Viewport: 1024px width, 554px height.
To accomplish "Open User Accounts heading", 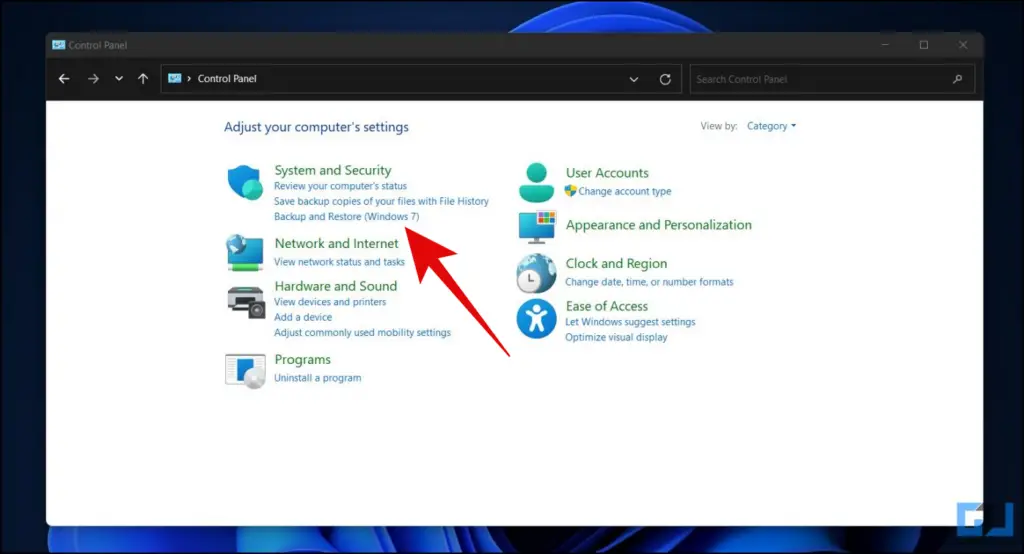I will [607, 172].
